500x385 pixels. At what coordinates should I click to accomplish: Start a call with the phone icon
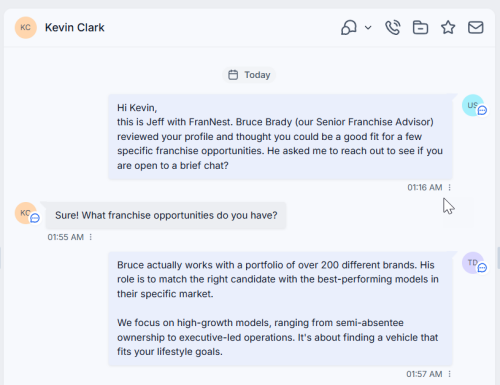[393, 27]
